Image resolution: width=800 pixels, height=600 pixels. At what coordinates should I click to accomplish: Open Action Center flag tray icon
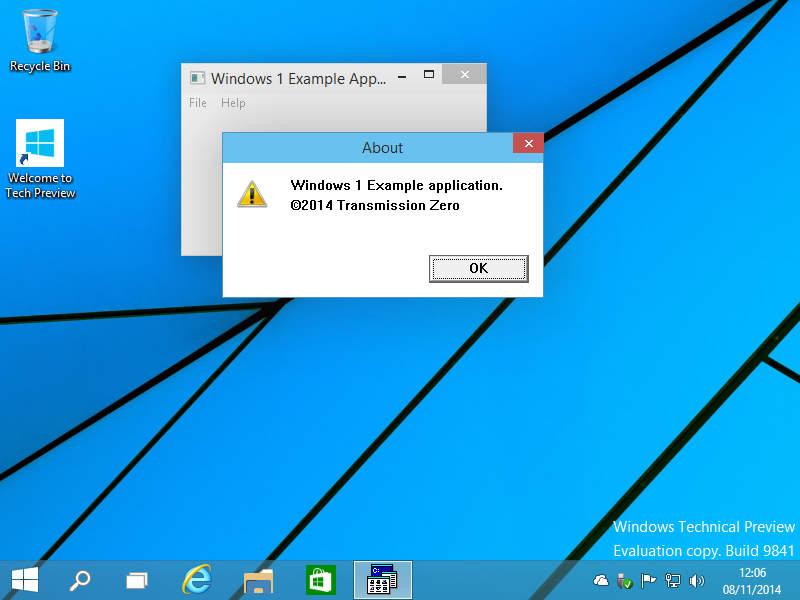[648, 580]
